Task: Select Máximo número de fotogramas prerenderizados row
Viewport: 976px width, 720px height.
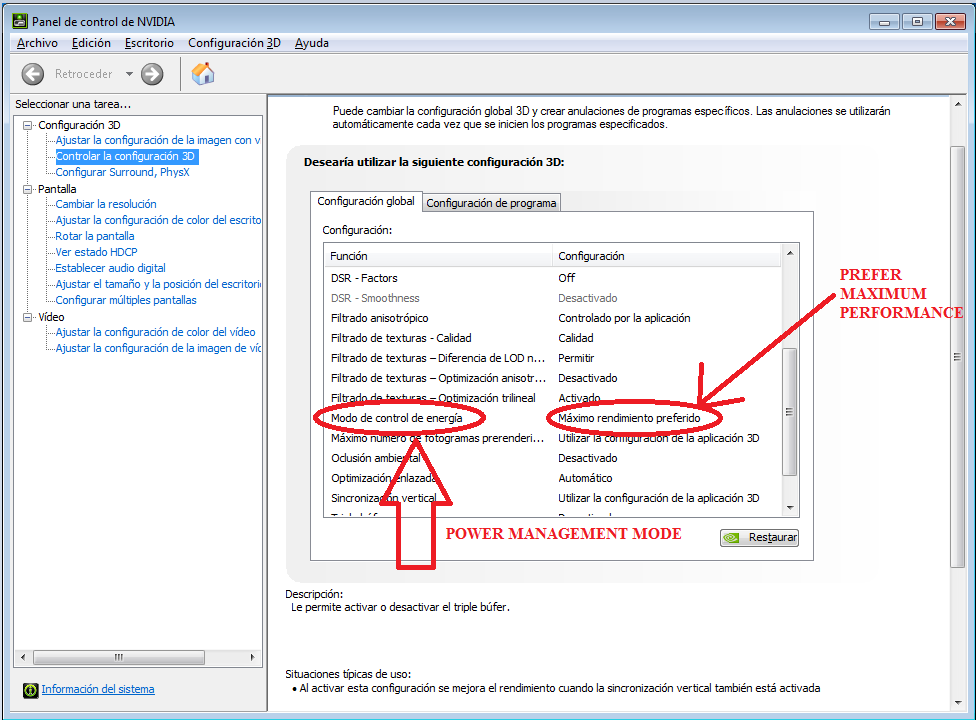Action: point(553,438)
